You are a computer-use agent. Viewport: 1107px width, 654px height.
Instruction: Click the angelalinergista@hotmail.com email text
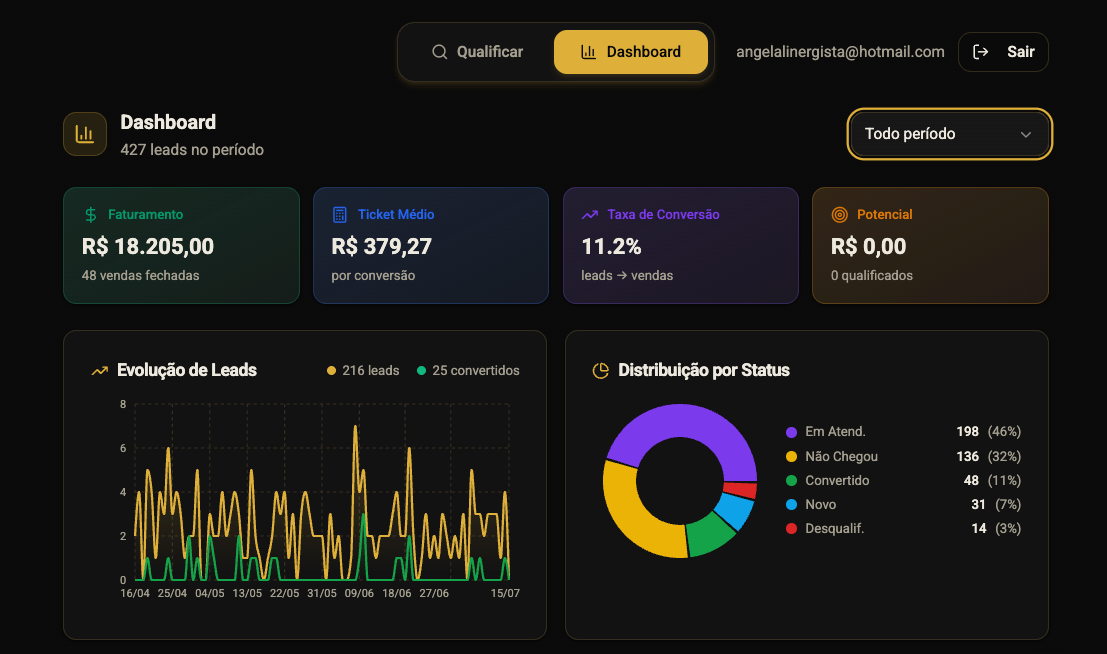pos(840,52)
